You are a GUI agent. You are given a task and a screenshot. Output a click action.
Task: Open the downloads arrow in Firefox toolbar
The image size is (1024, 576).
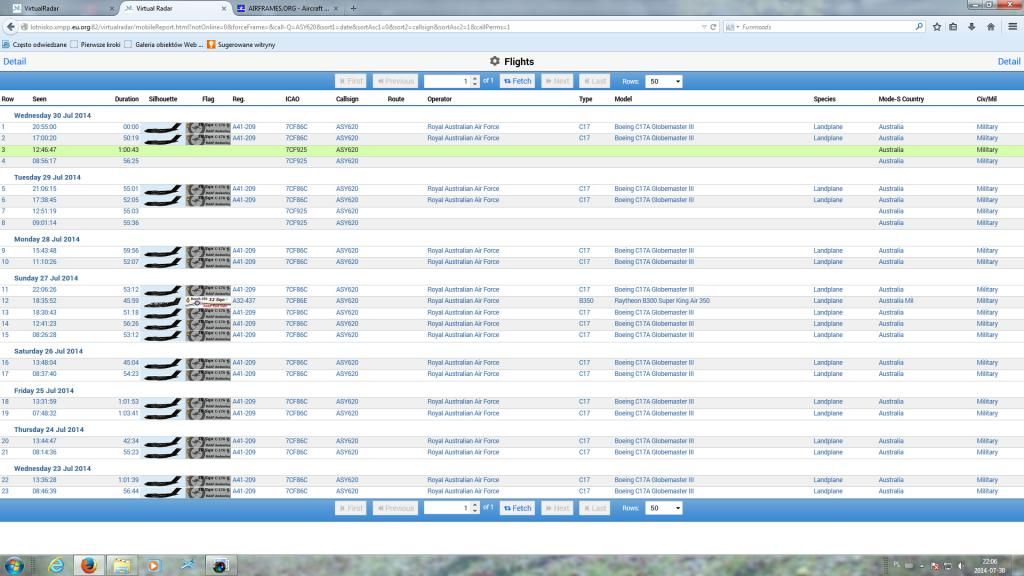[972, 27]
